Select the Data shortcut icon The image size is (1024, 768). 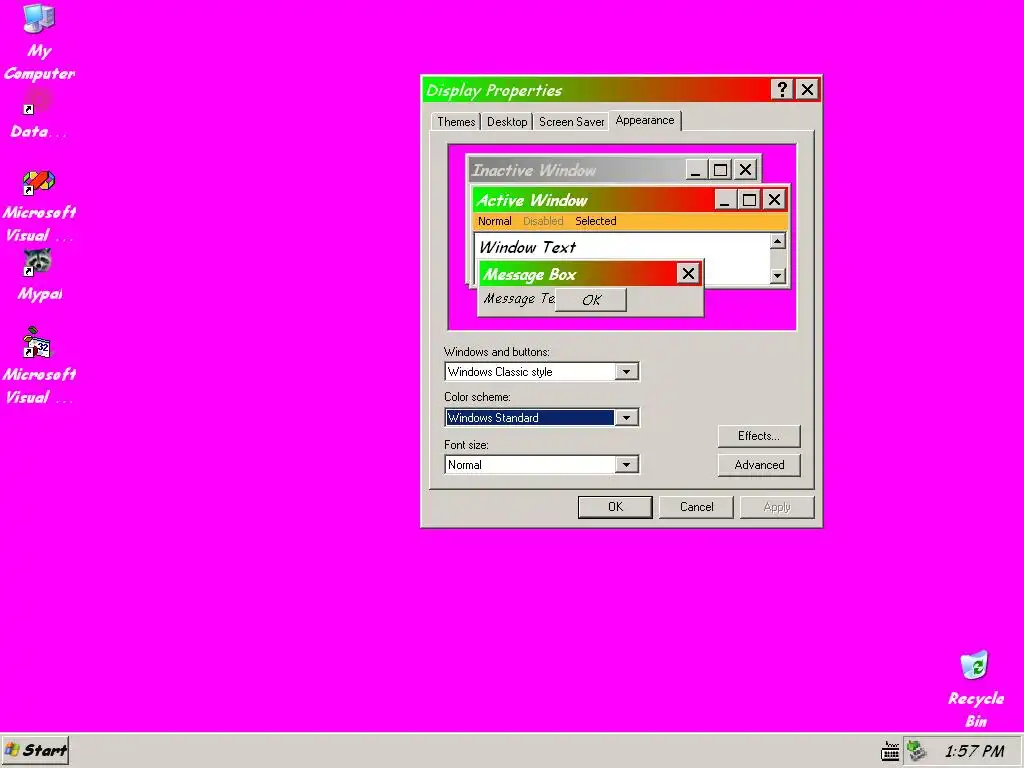[x=37, y=101]
